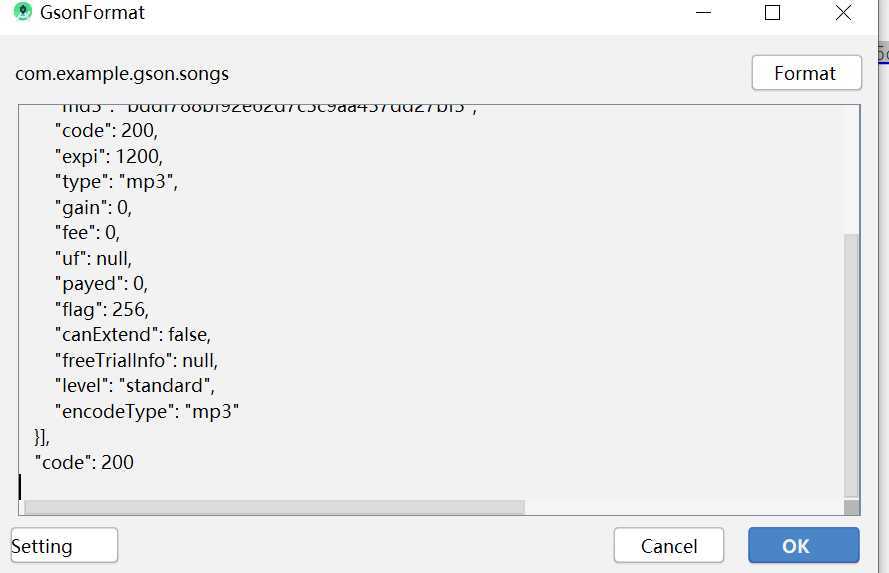889x573 pixels.
Task: Place cursor on the "encodeType": "mp3" line
Action: click(x=147, y=411)
